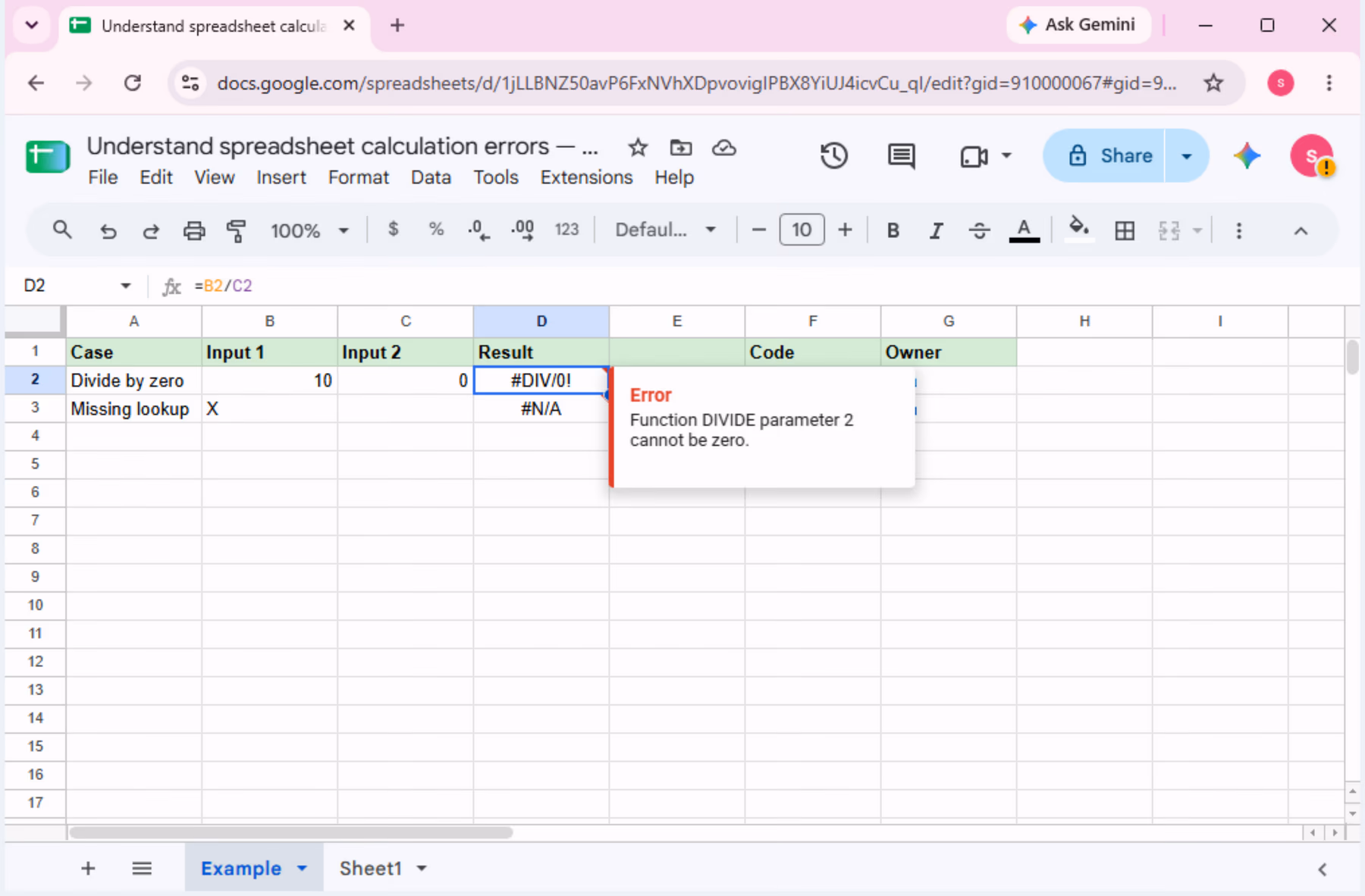Expand the merge cells options arrow
The width and height of the screenshot is (1365, 896).
[x=1197, y=230]
